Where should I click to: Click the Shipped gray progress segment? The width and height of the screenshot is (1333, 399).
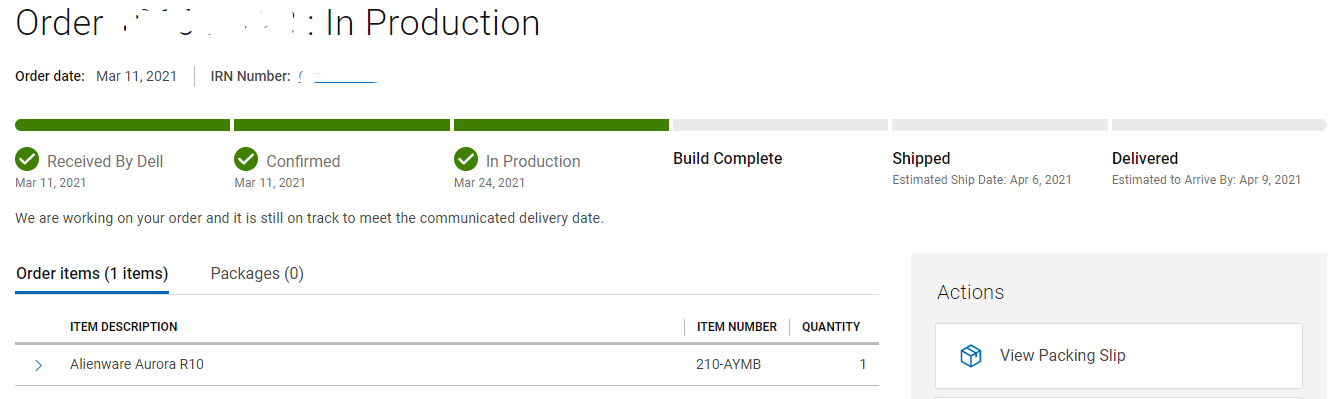[1000, 125]
